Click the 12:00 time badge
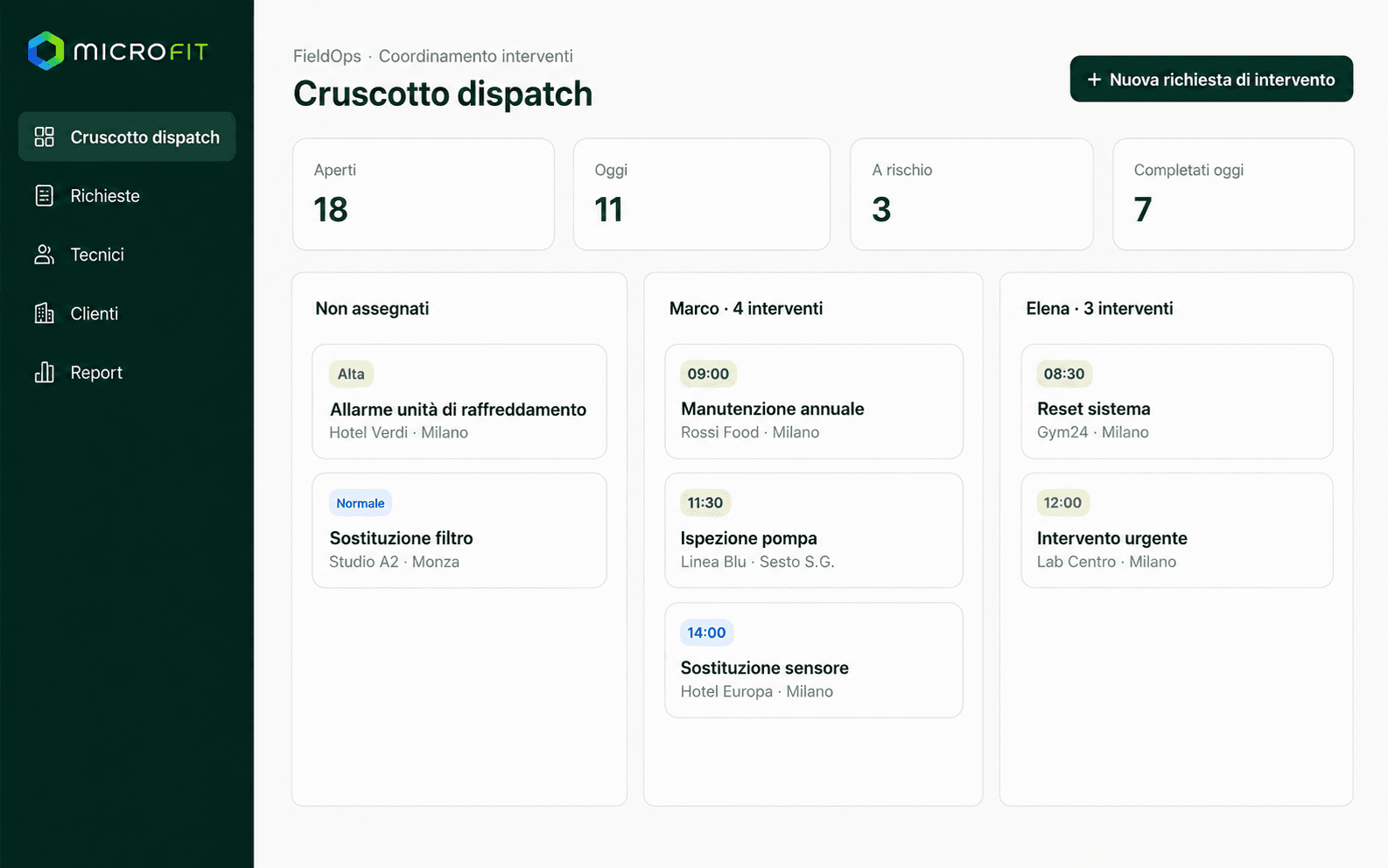 click(x=1062, y=503)
